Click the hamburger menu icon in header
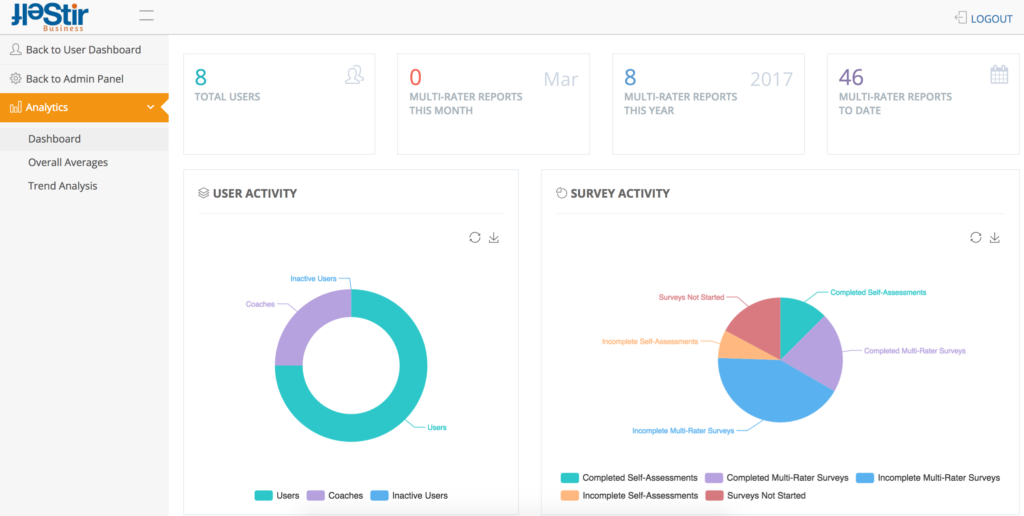The width and height of the screenshot is (1024, 516). click(146, 16)
